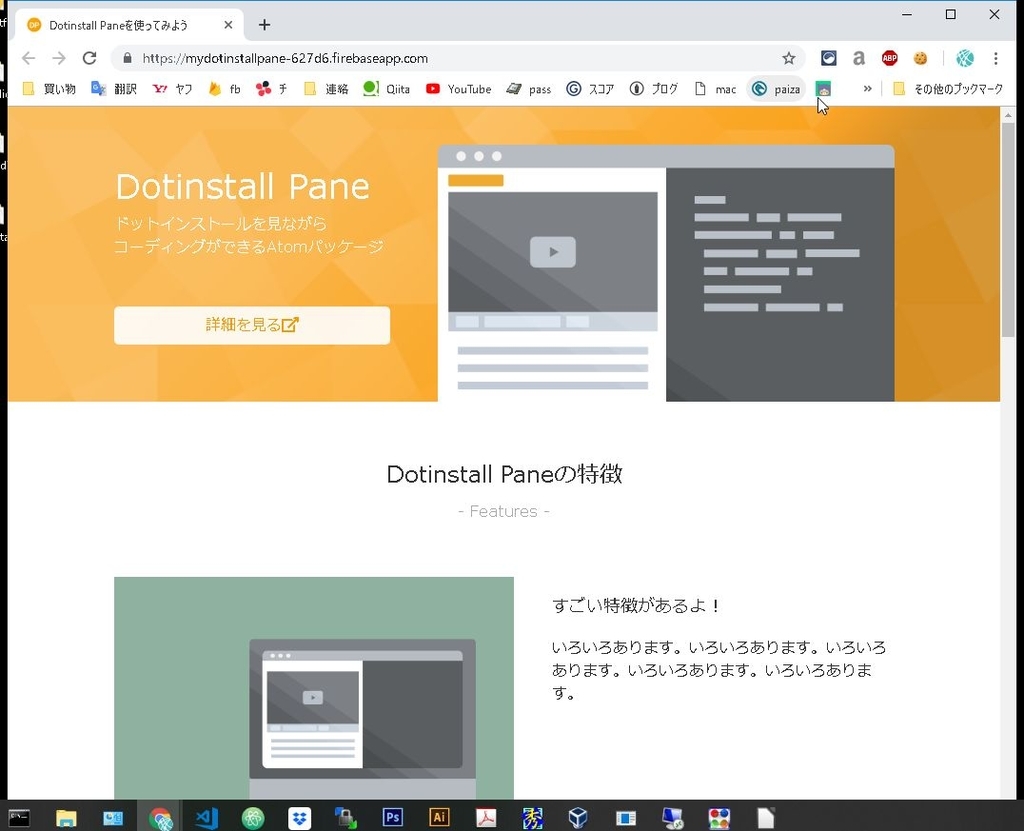Maximize the Chrome window
Screen dimensions: 1024x831
pyautogui.click(x=951, y=14)
